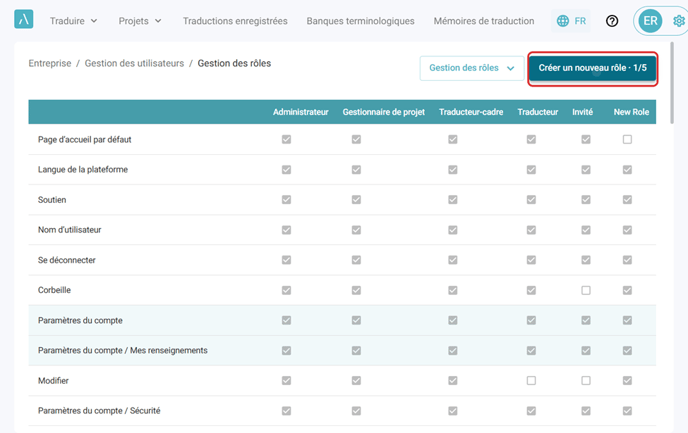688x433 pixels.
Task: Open the help question mark icon
Action: click(612, 21)
